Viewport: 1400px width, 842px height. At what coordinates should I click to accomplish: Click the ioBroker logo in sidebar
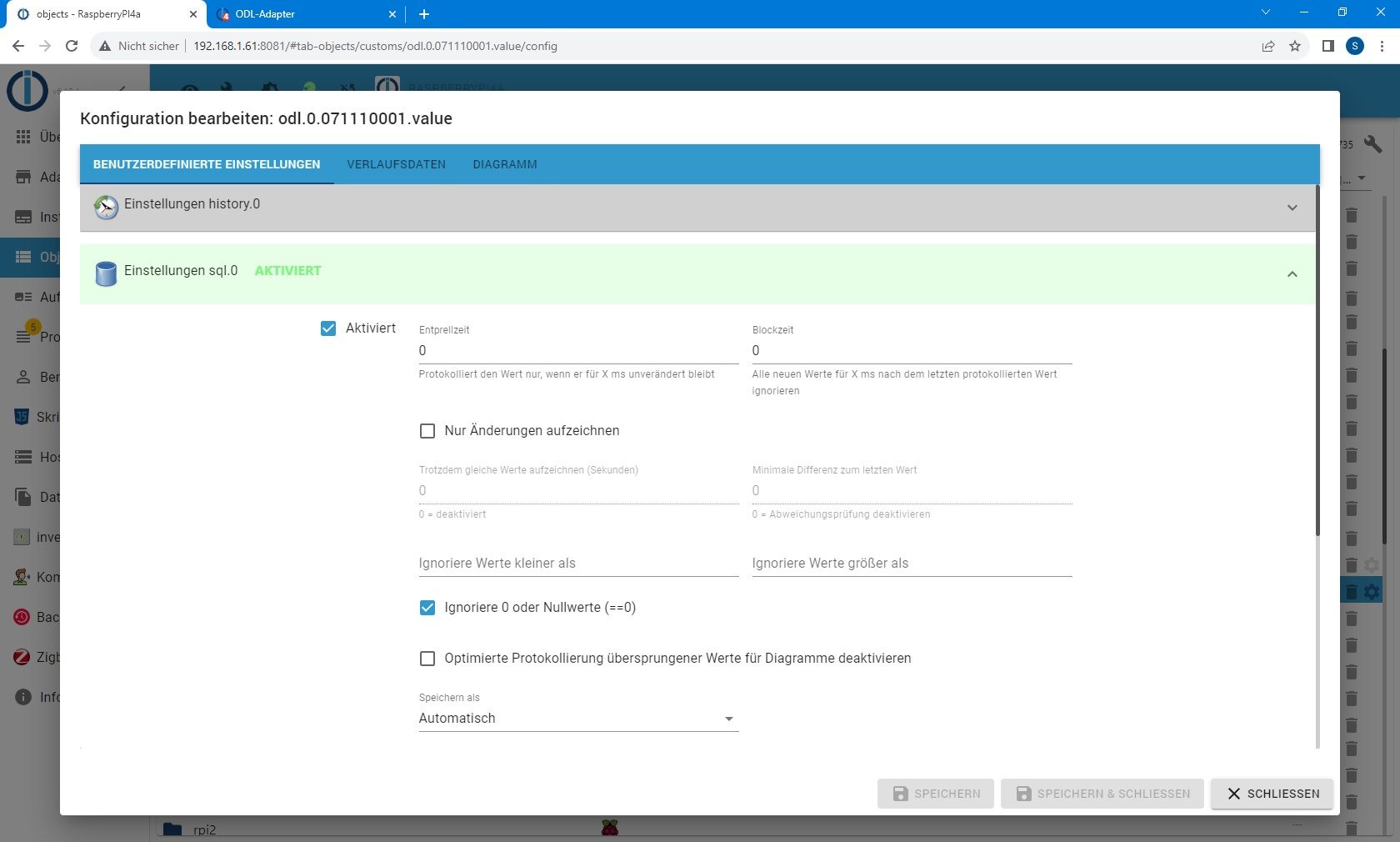click(x=27, y=90)
